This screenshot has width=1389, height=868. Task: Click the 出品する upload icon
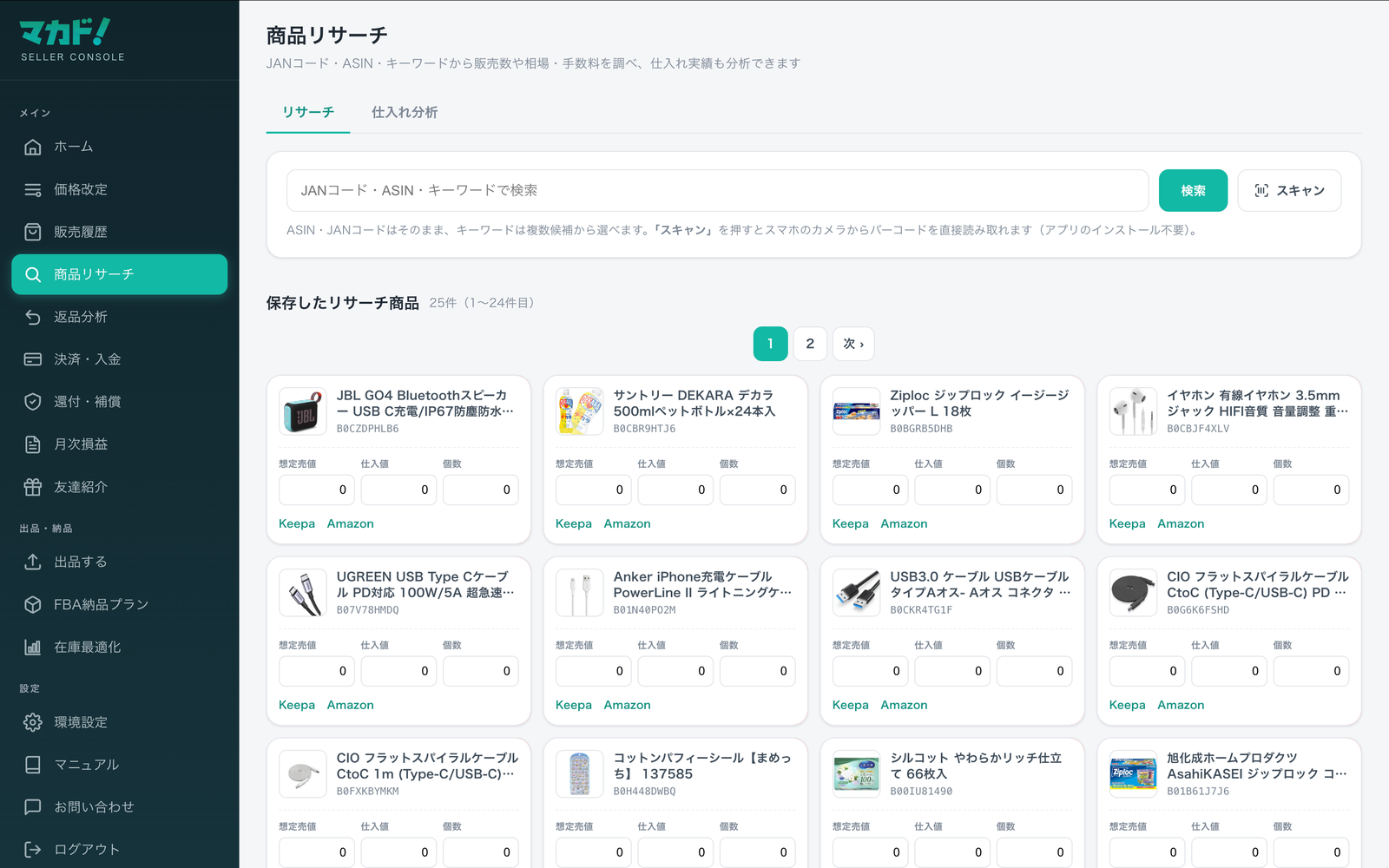tap(33, 562)
